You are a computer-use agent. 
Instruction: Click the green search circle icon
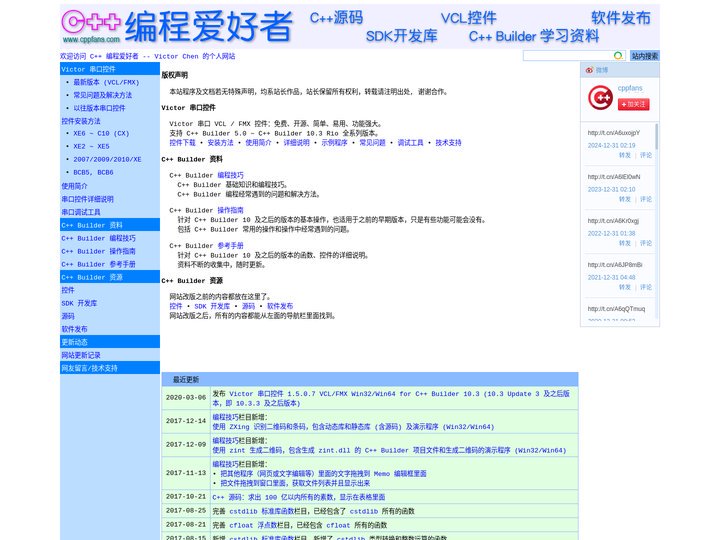coord(618,56)
